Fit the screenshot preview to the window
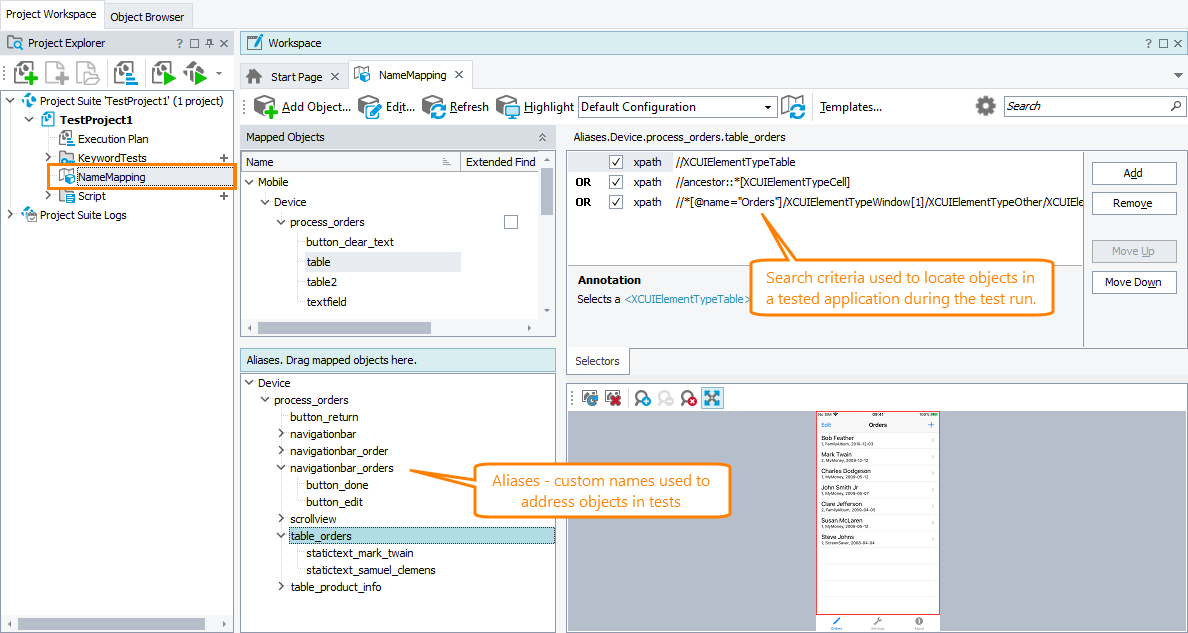Viewport: 1188px width, 633px height. click(712, 397)
